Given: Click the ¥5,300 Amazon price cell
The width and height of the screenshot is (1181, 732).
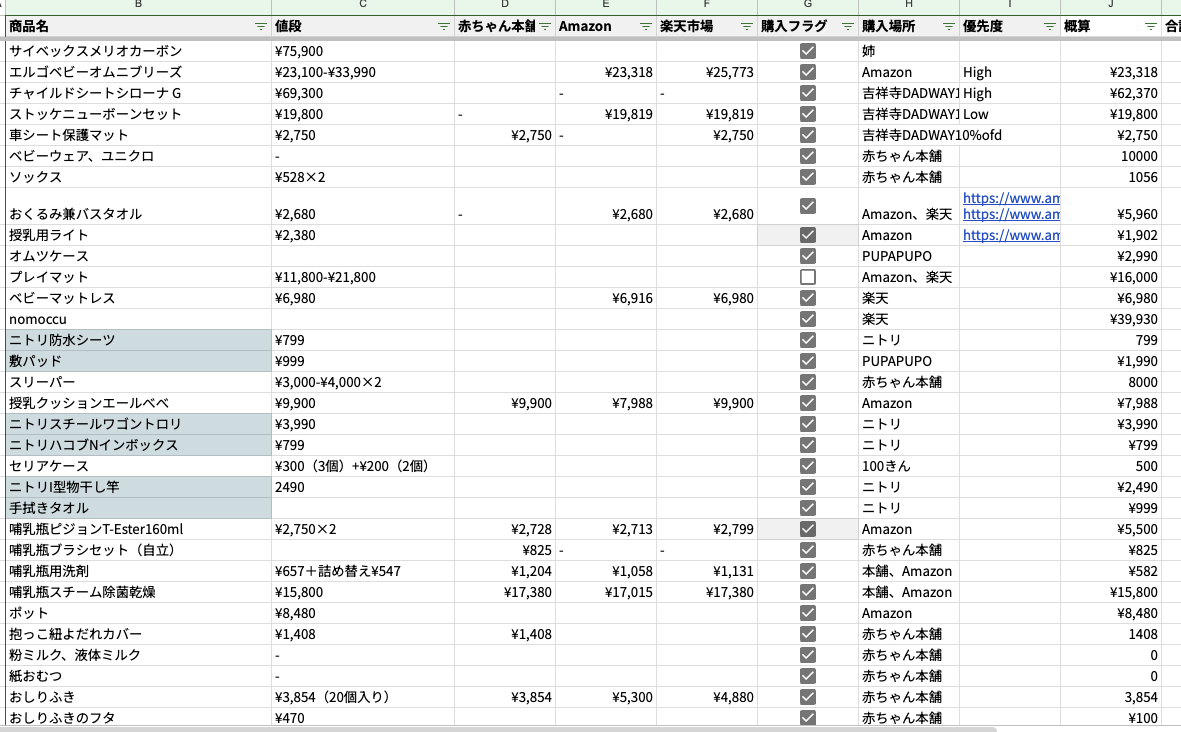Looking at the screenshot, I should (606, 697).
